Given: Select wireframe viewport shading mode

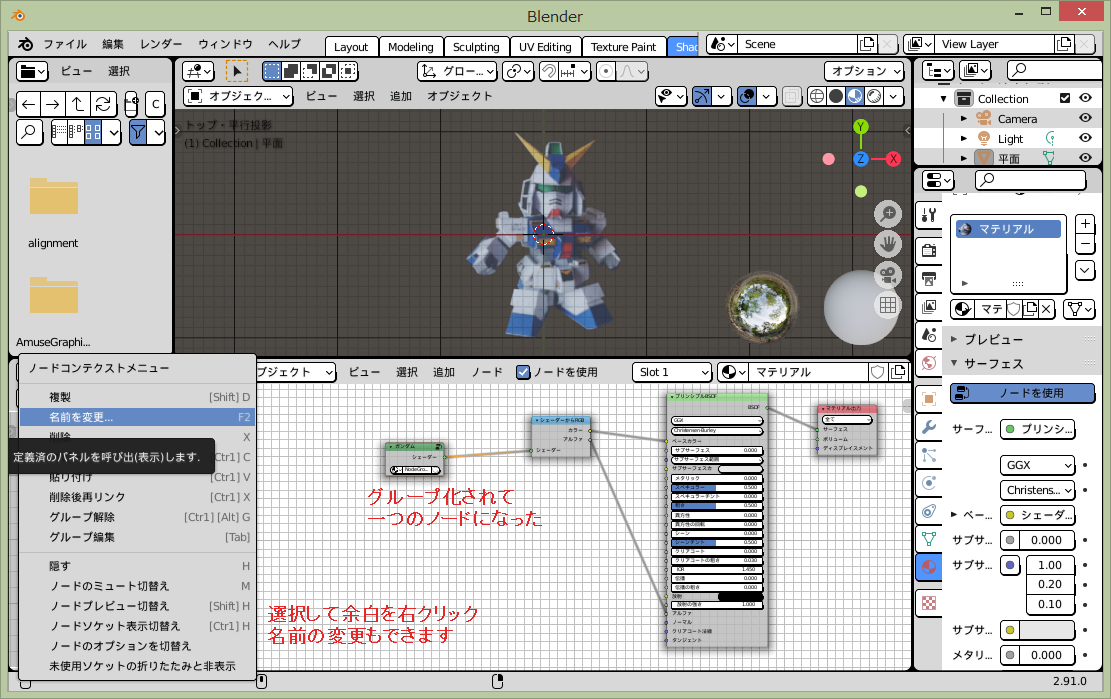Looking at the screenshot, I should click(817, 96).
